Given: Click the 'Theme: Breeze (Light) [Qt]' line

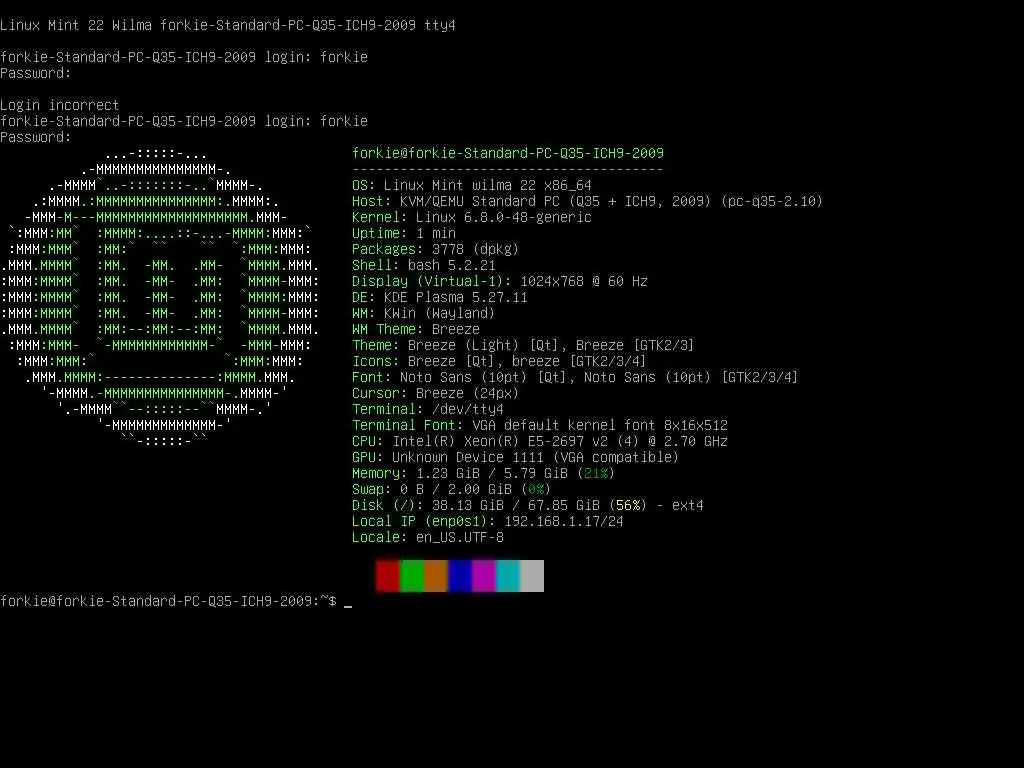Looking at the screenshot, I should [523, 345].
